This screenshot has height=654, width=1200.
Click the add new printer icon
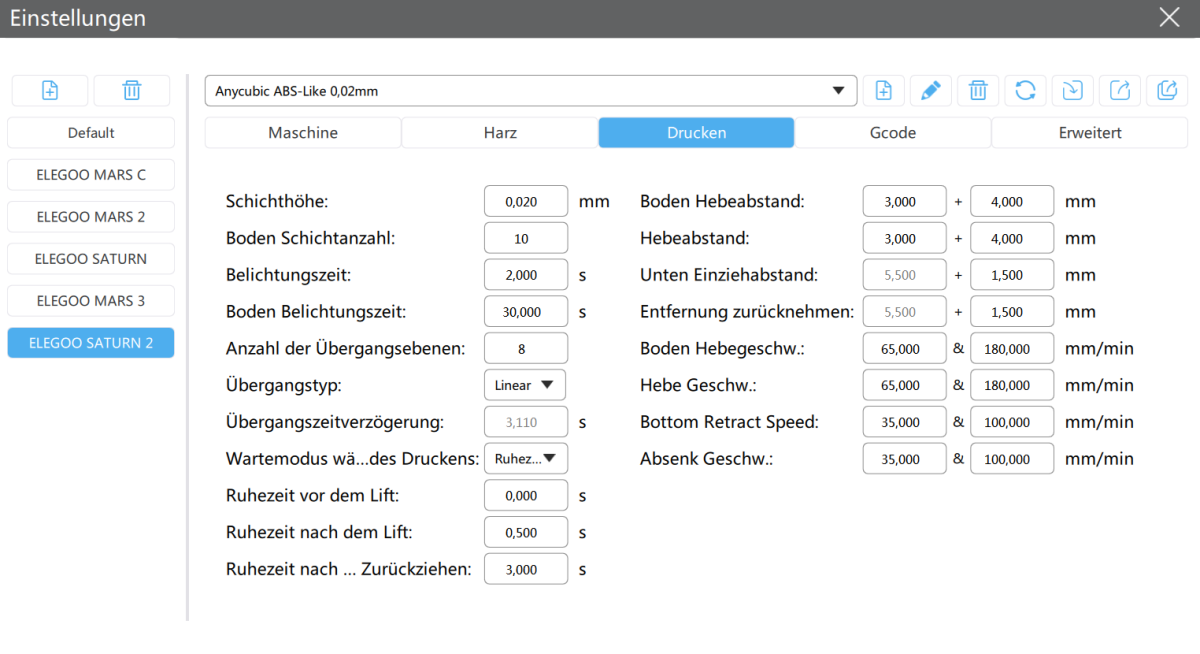click(x=50, y=91)
